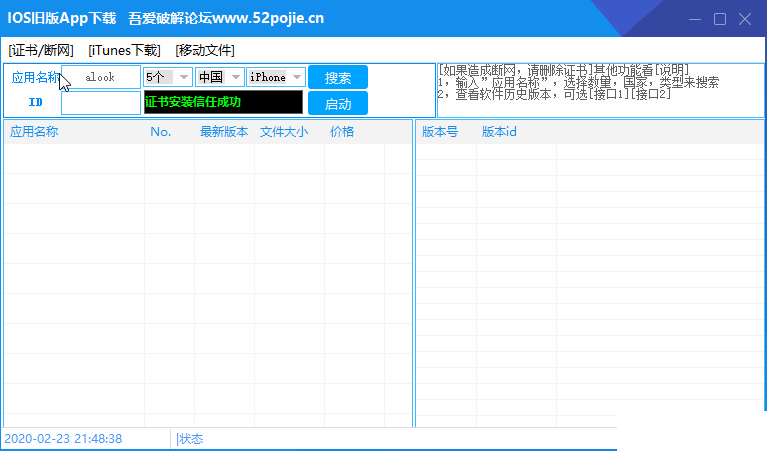
Task: Expand the 5个 quantity dropdown
Action: pyautogui.click(x=167, y=77)
